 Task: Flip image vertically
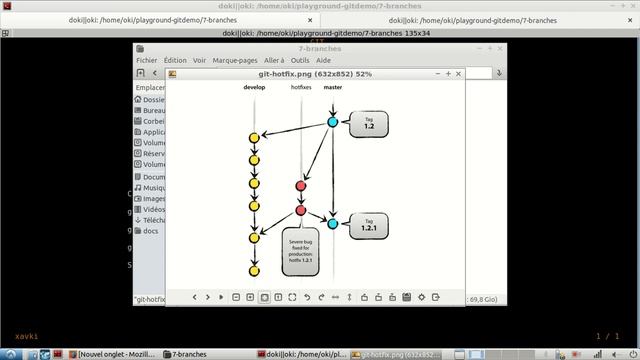[x=349, y=297]
